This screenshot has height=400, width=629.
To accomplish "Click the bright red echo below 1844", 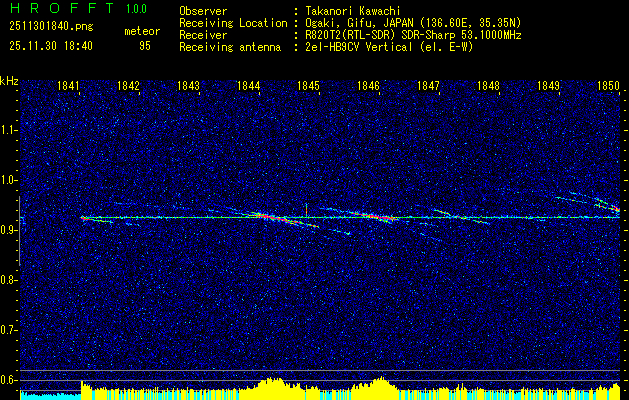I will point(264,216).
